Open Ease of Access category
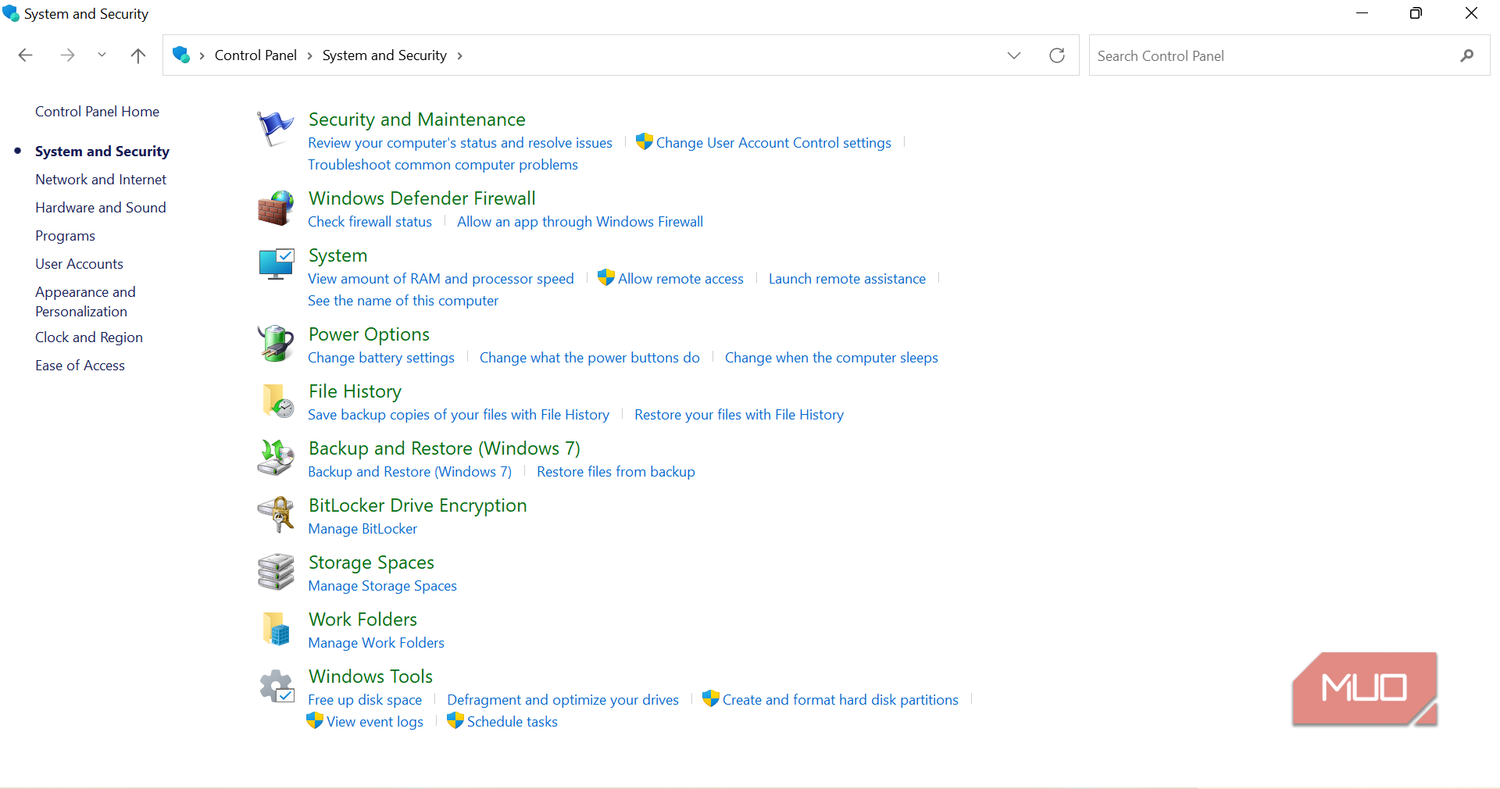1500x789 pixels. pyautogui.click(x=80, y=366)
